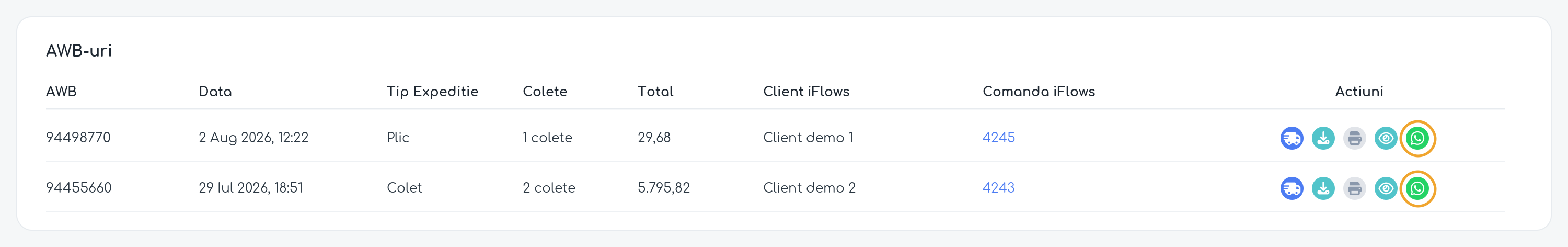Click the Client iFlows column header
1568x247 pixels.
pos(806,92)
